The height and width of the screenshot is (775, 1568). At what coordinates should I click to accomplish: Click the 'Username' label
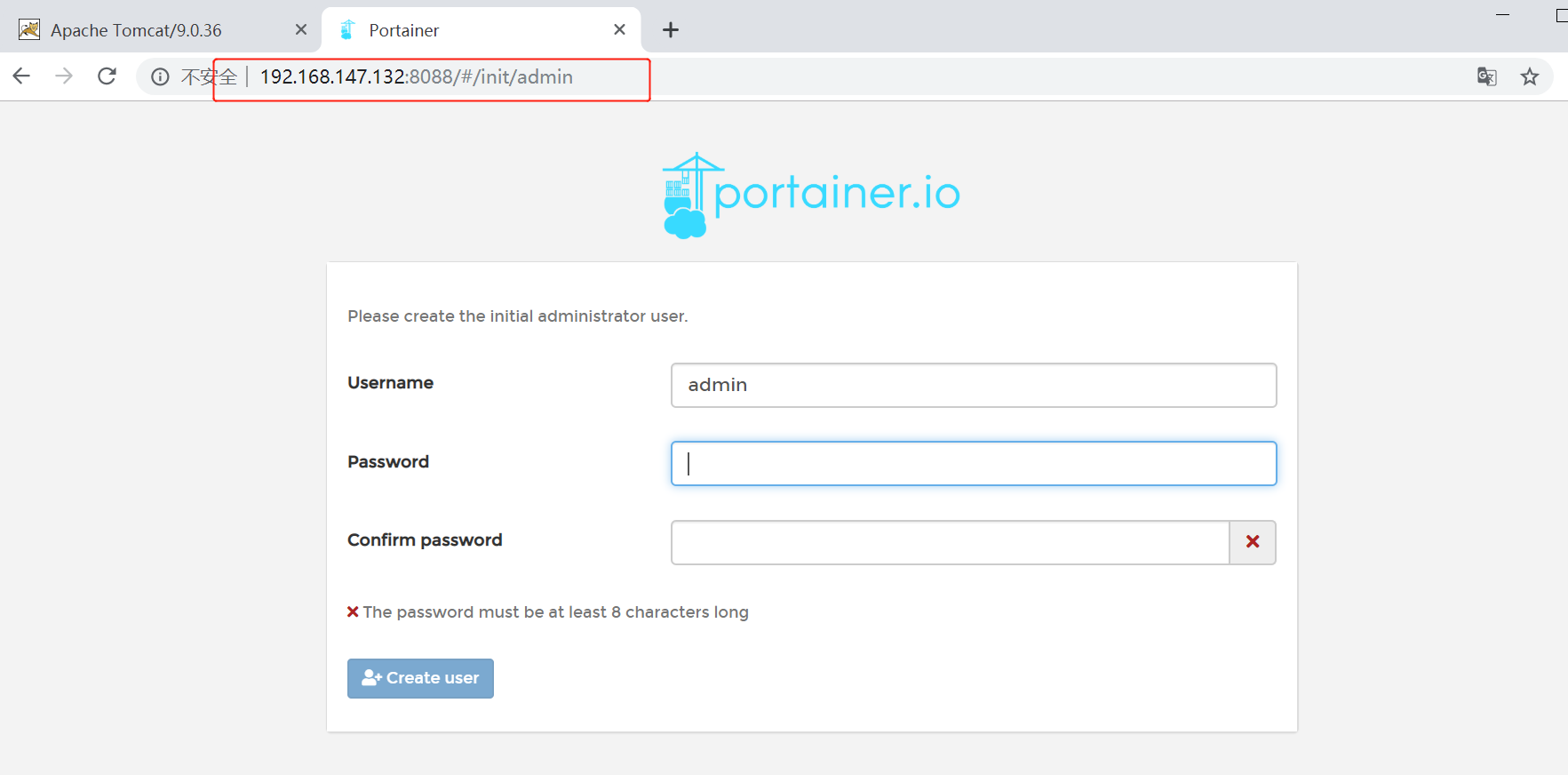coord(391,383)
